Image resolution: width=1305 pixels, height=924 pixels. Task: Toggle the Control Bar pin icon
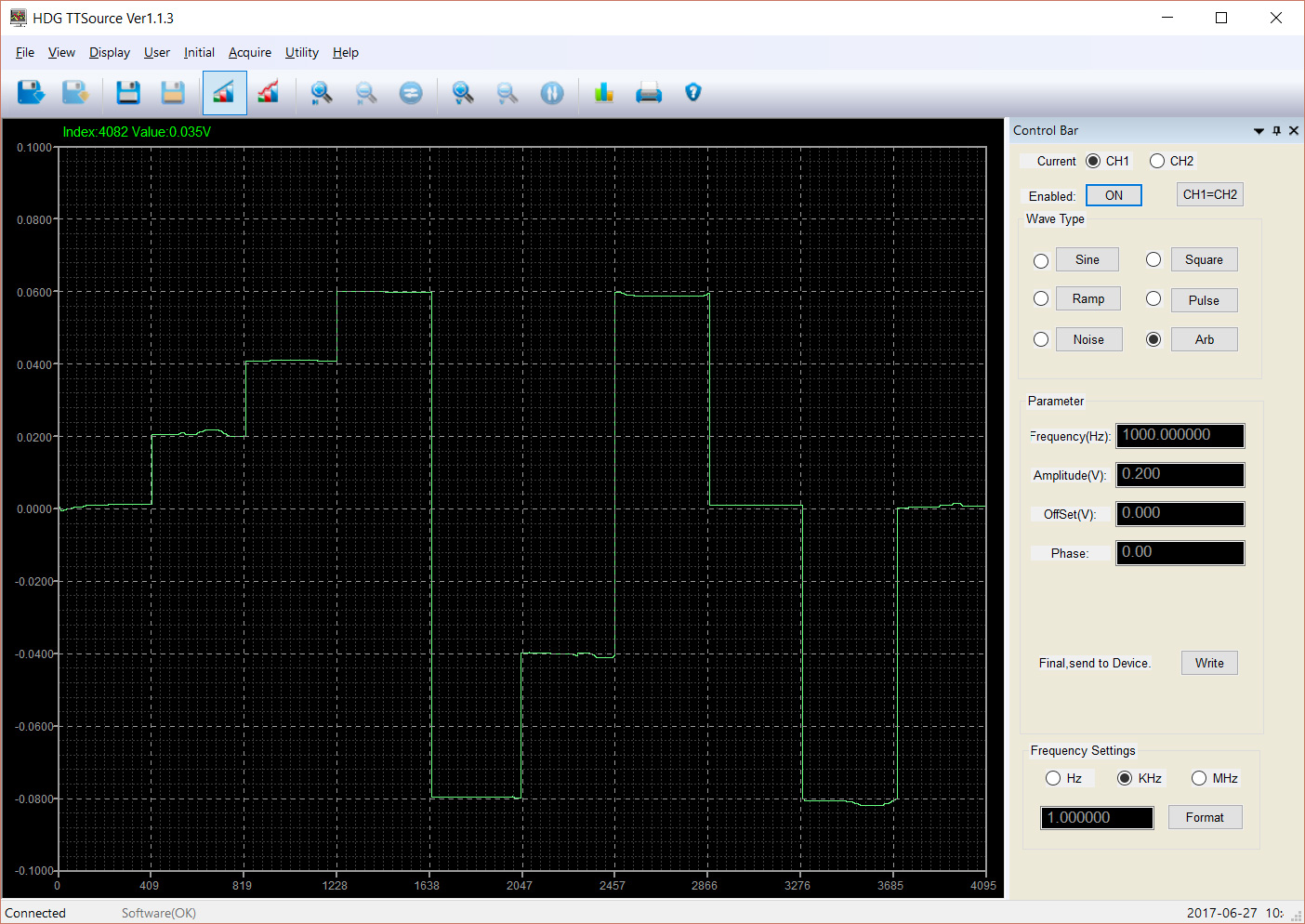point(1276,131)
